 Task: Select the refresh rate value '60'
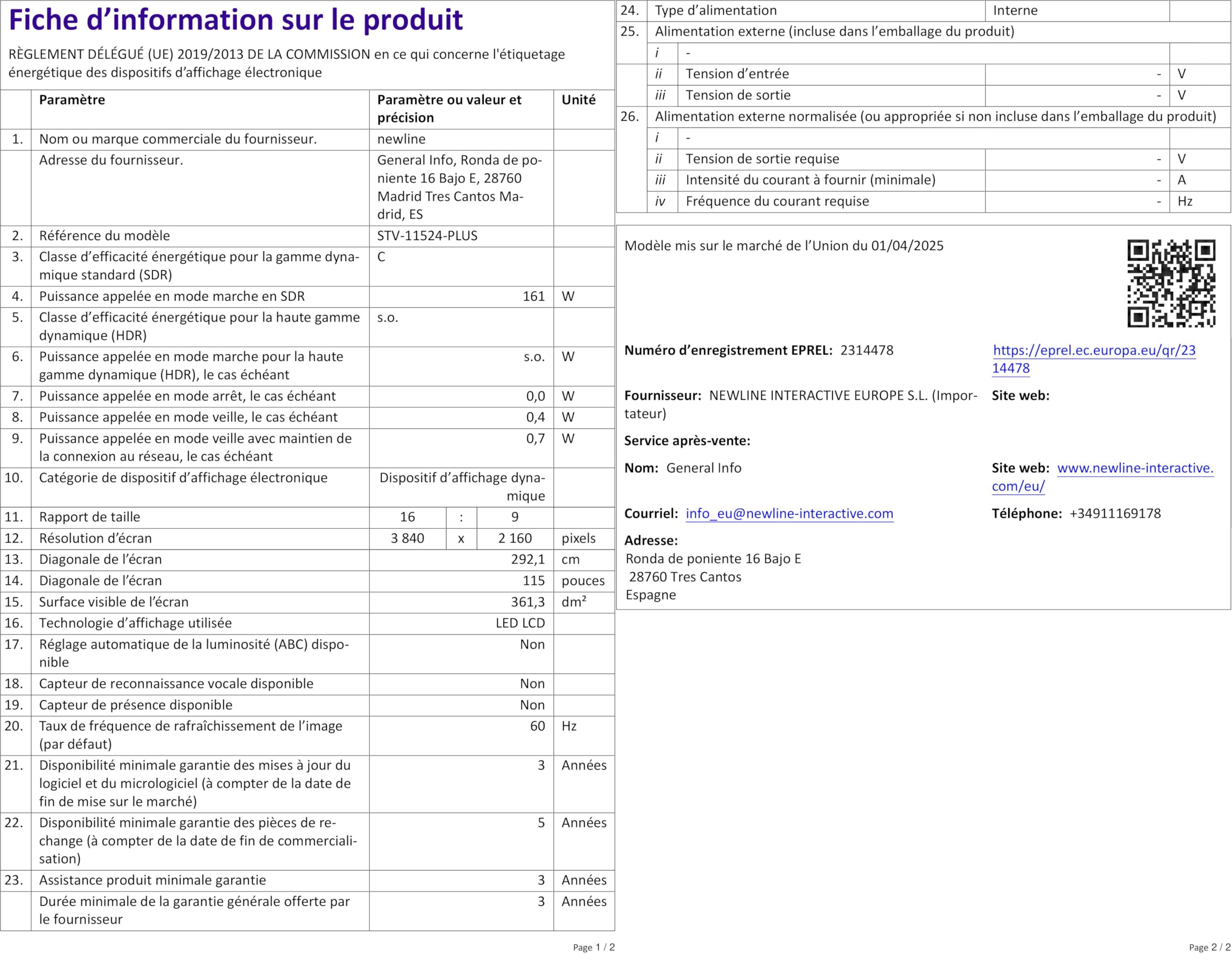pyautogui.click(x=538, y=726)
